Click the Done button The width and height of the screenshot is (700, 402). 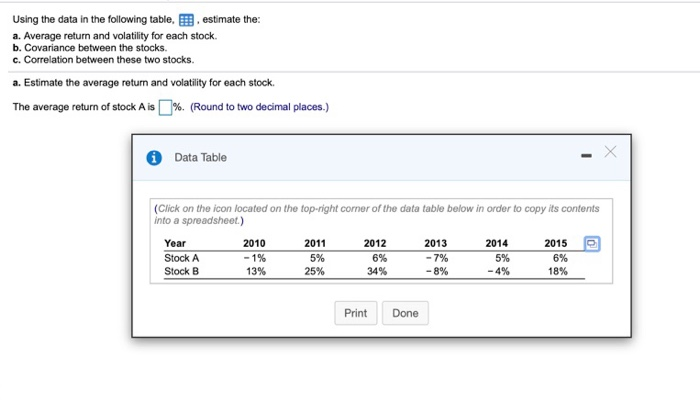[405, 313]
